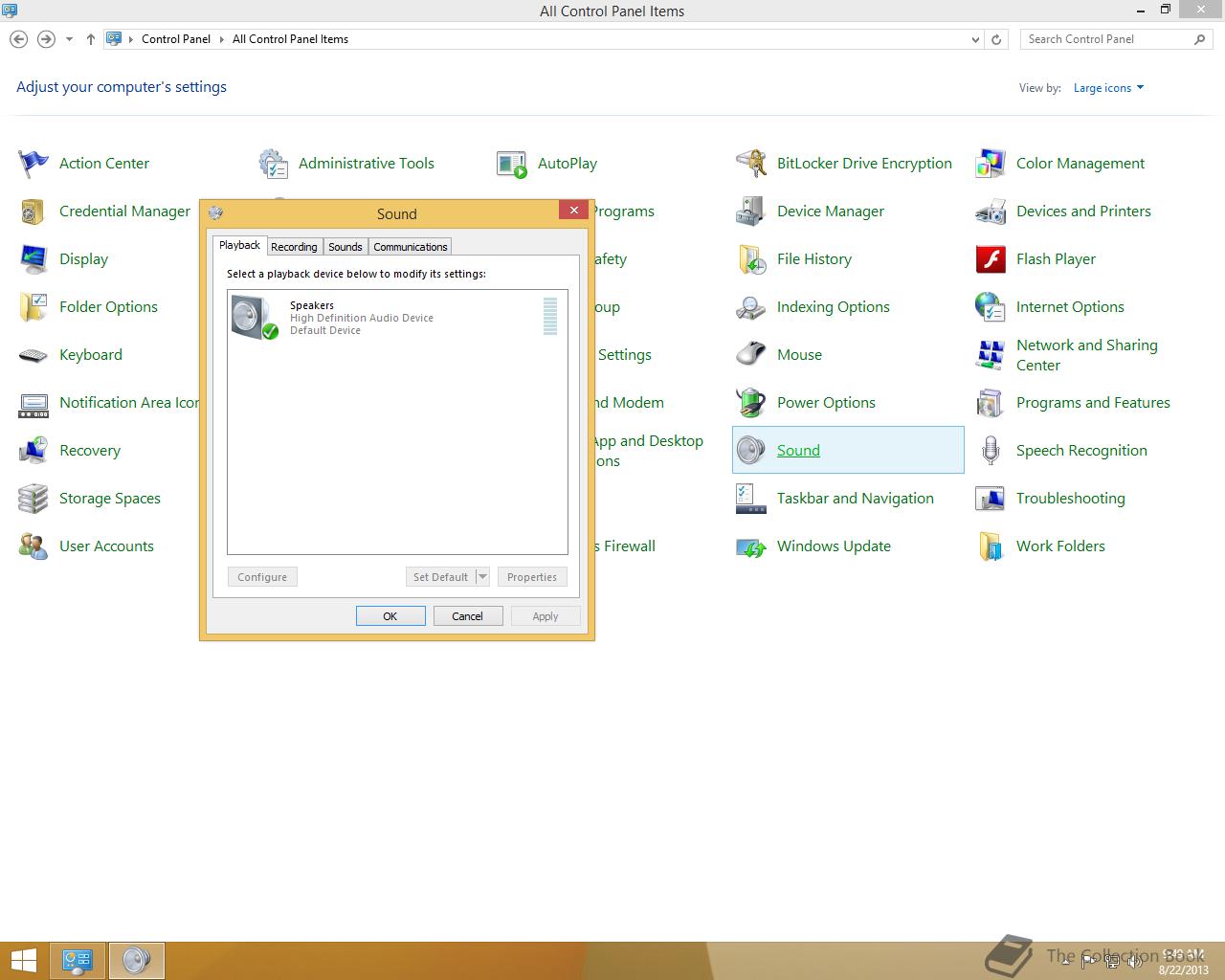Open the Network and Sharing Center icon
This screenshot has width=1225, height=980.
pyautogui.click(x=991, y=355)
